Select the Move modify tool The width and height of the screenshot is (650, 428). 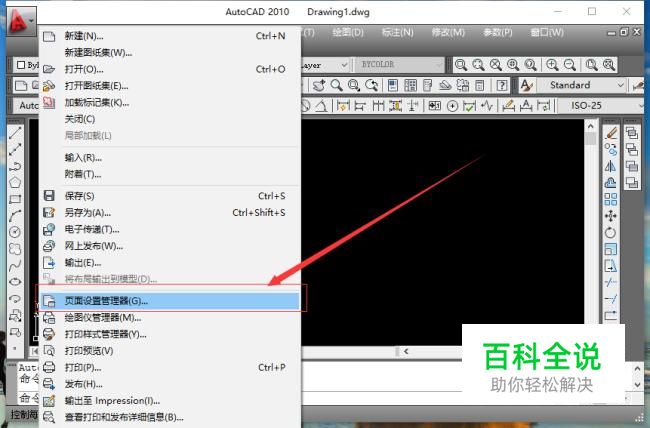611,216
